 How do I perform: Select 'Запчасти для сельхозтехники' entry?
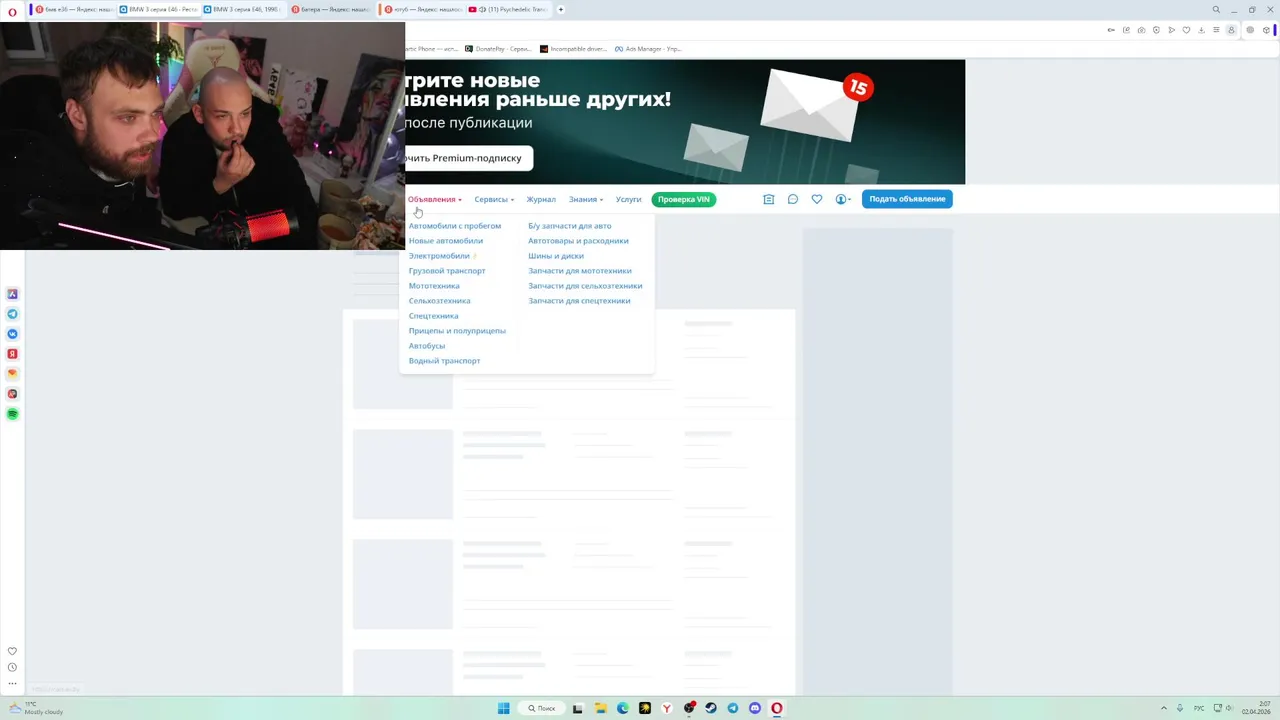pos(585,286)
